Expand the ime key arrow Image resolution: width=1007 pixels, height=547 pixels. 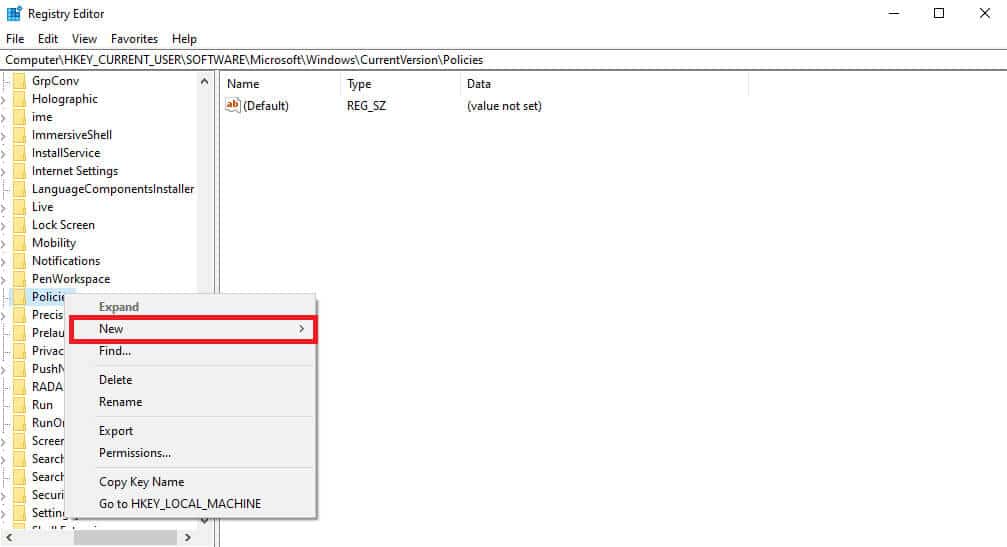4,117
